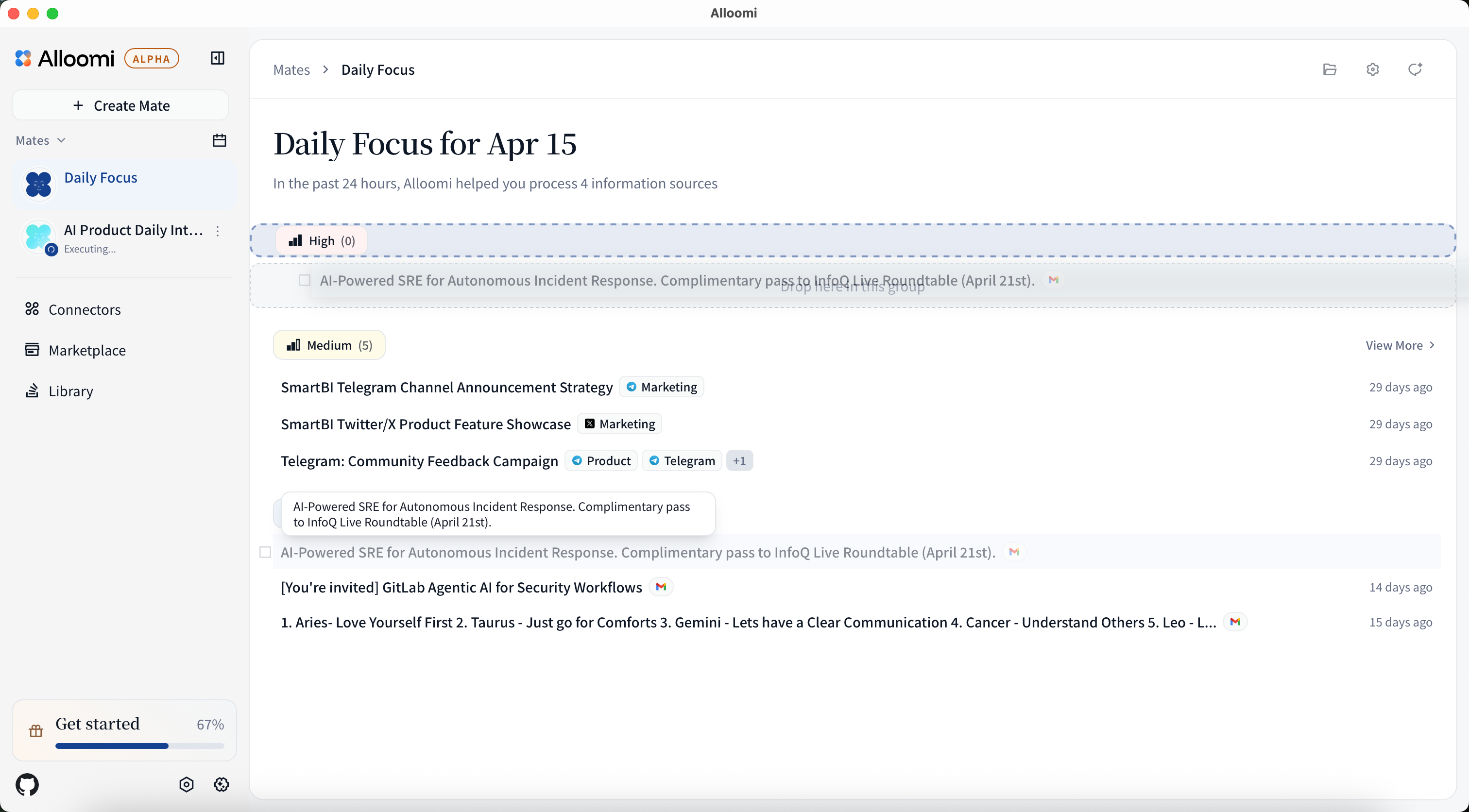This screenshot has height=812, width=1469.
Task: Navigate to Mates breadcrumb link
Action: 291,69
